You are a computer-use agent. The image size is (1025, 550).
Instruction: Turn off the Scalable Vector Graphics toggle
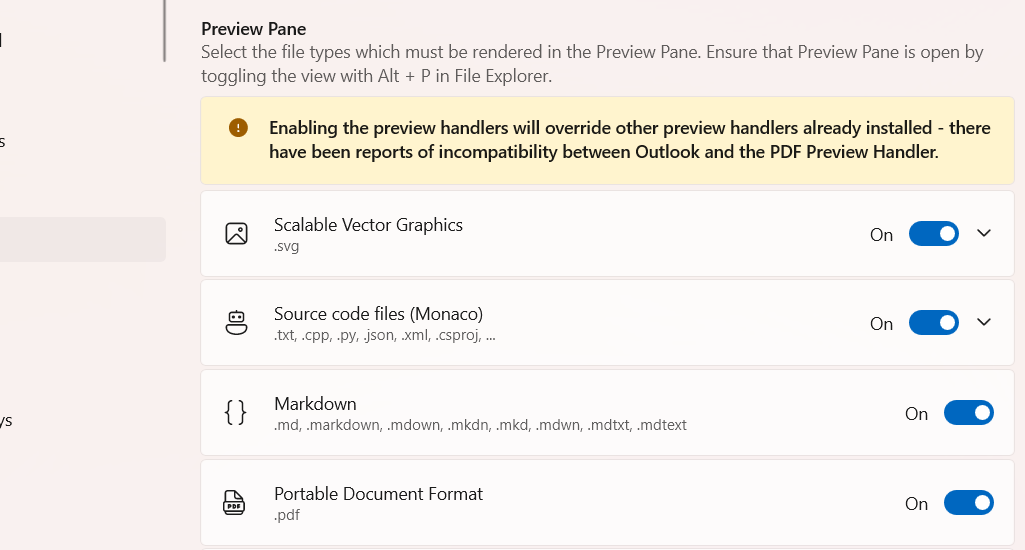tap(933, 234)
